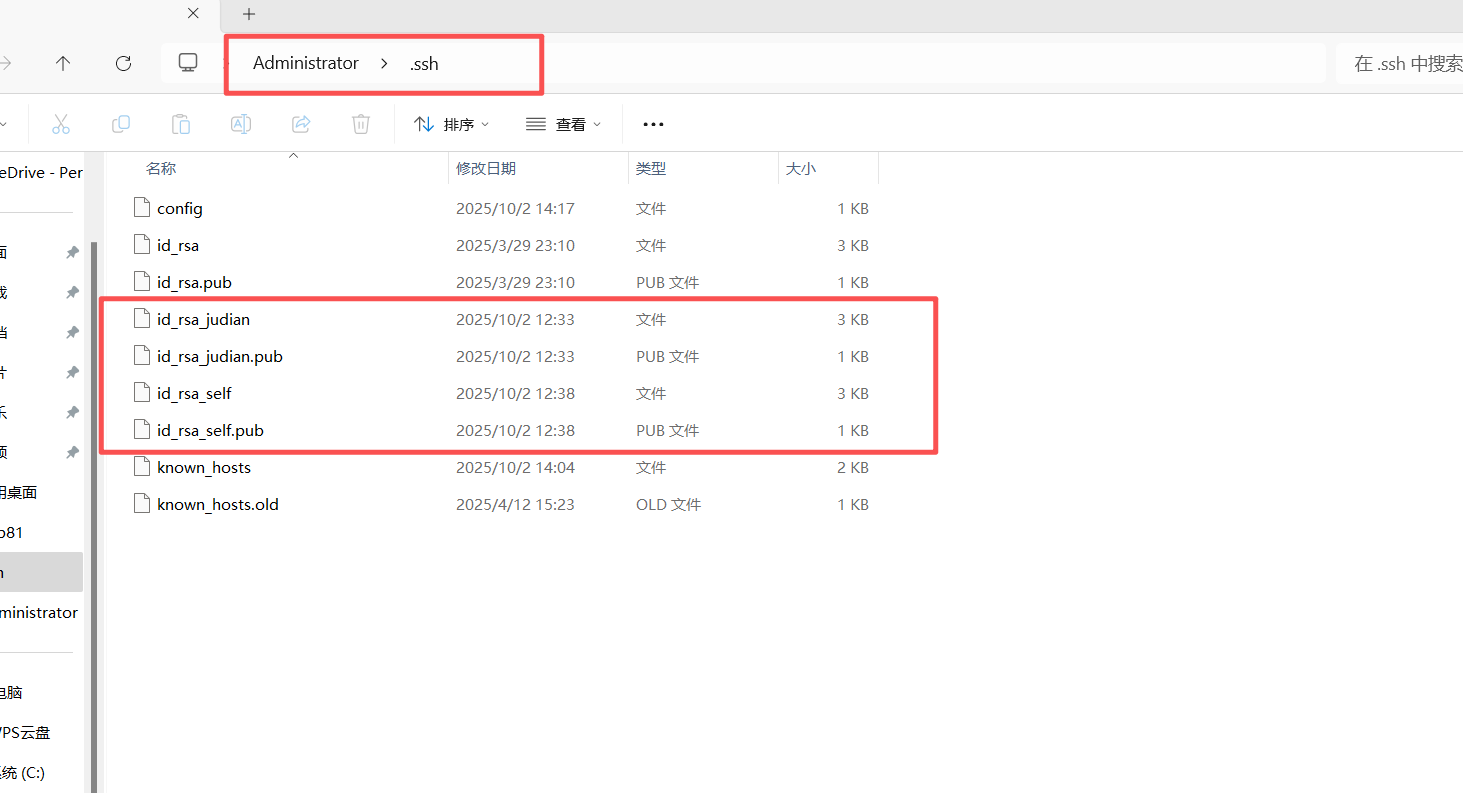Viewport: 1463px width, 793px height.
Task: Click the 2 KB size of known_hosts
Action: pos(853,467)
